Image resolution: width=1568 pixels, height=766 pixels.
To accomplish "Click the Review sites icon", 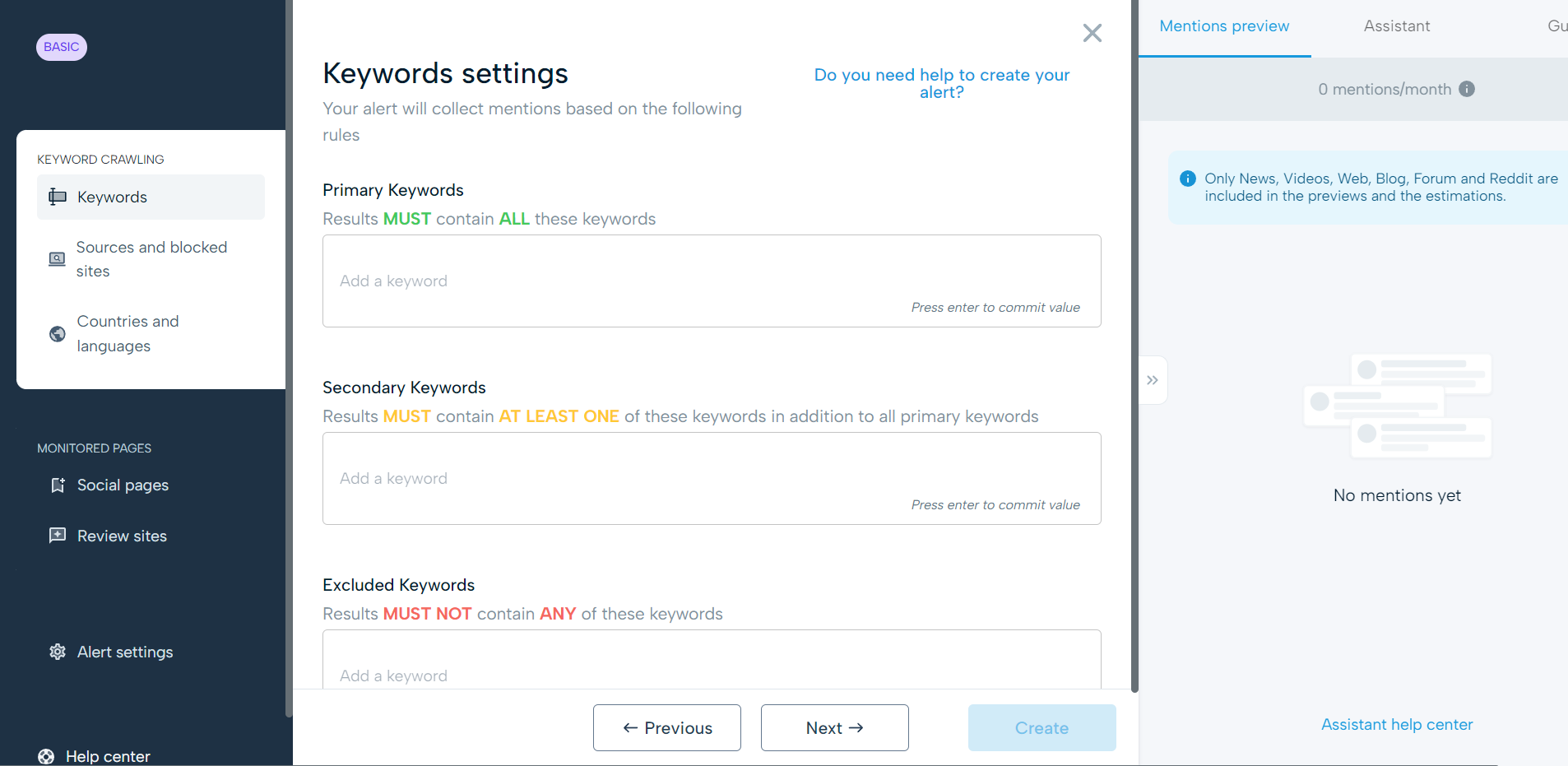I will click(x=58, y=536).
